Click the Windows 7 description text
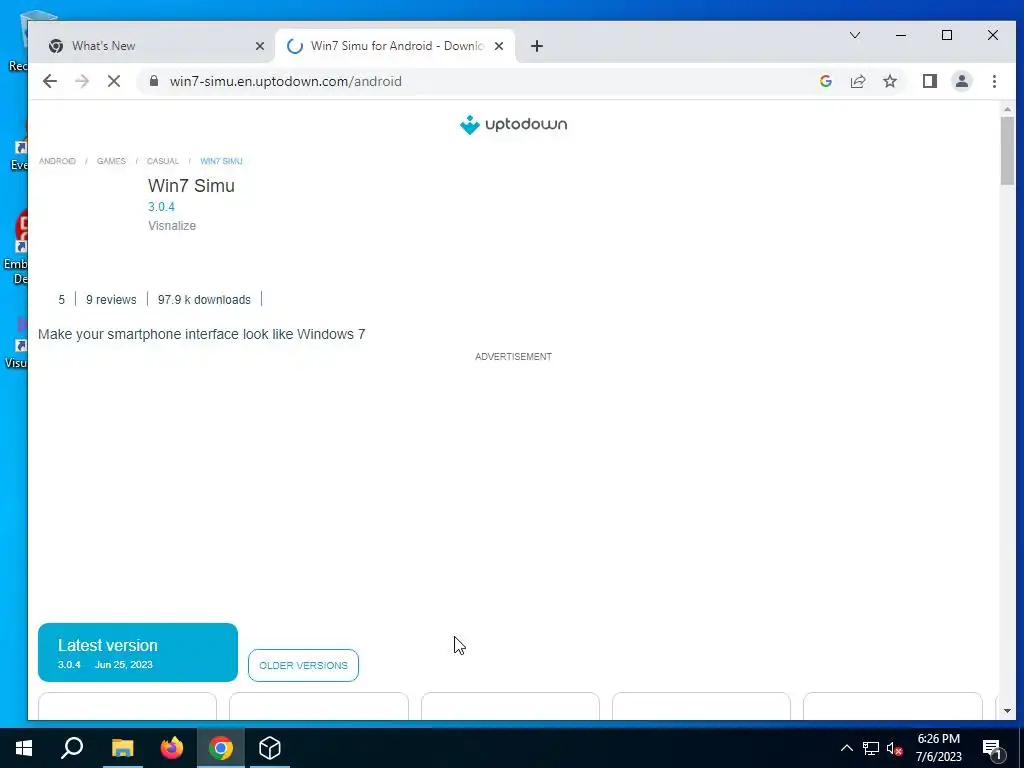 [201, 334]
